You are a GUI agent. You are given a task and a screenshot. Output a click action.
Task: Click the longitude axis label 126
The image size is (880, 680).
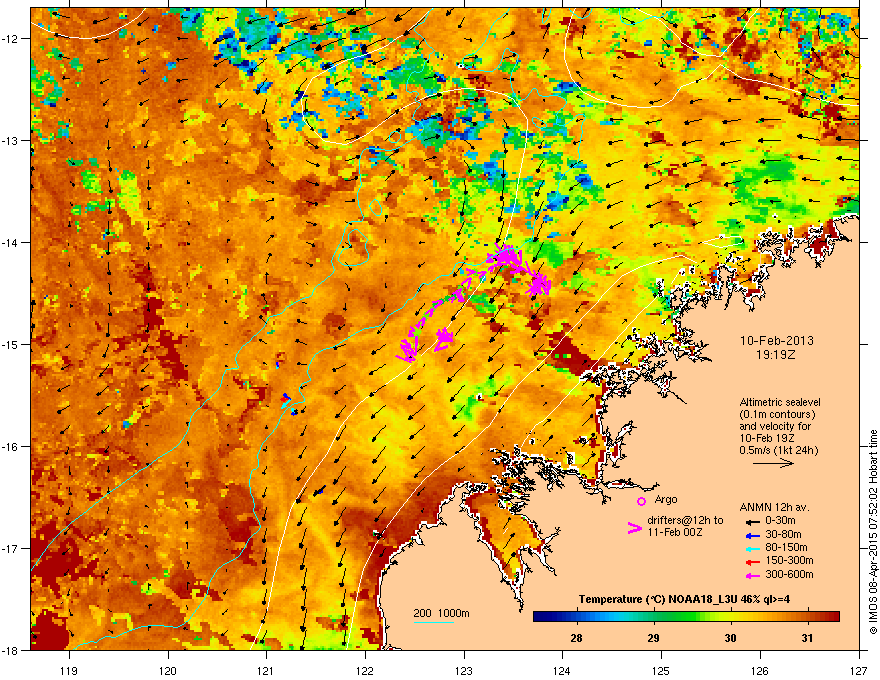click(760, 671)
